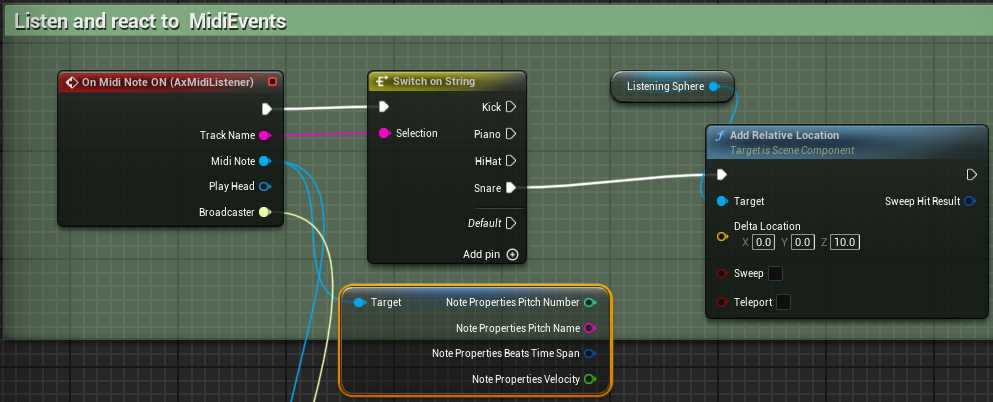
Task: Click the function icon on Add Relative Location
Action: pyautogui.click(x=719, y=135)
